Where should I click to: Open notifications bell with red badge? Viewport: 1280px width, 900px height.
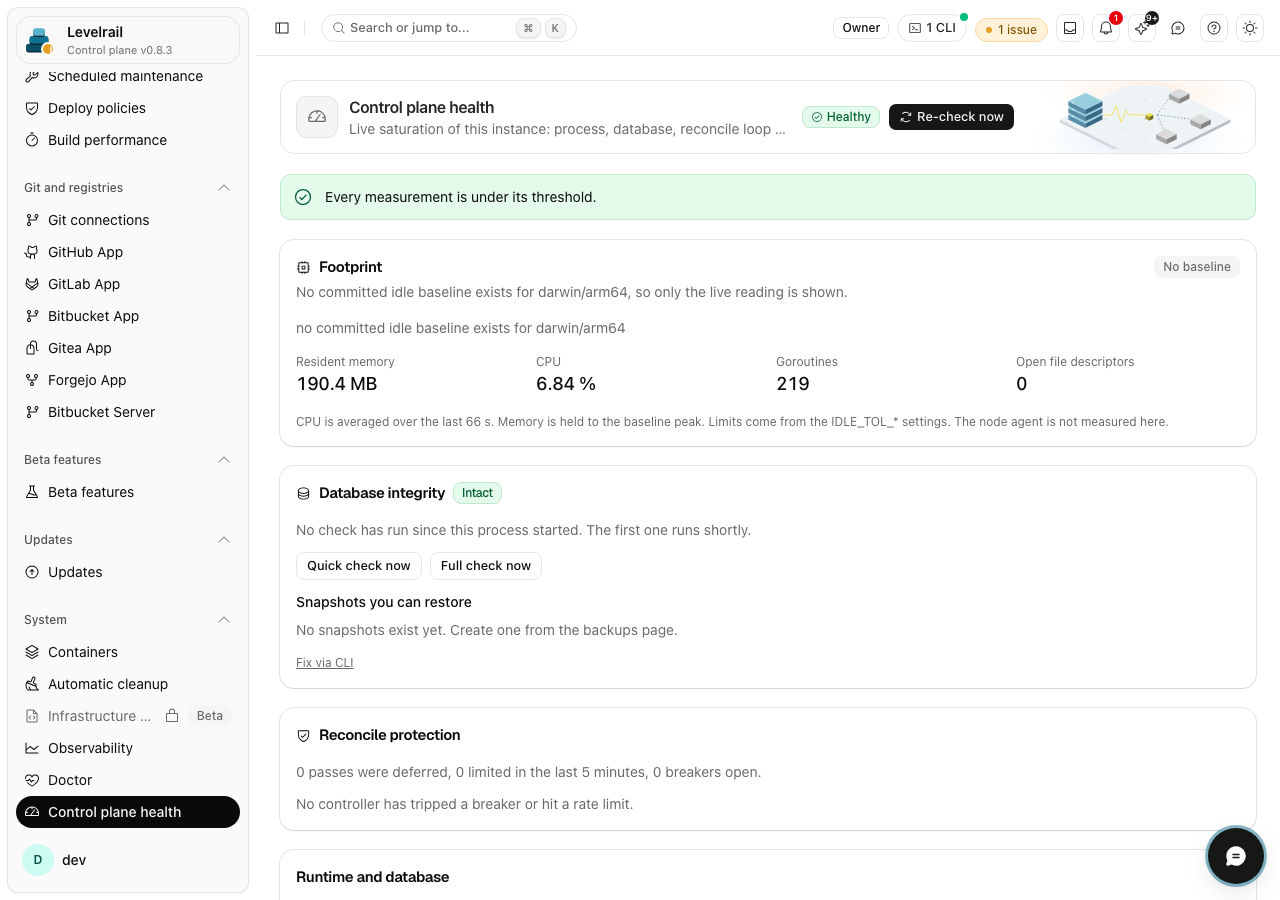[x=1106, y=28]
